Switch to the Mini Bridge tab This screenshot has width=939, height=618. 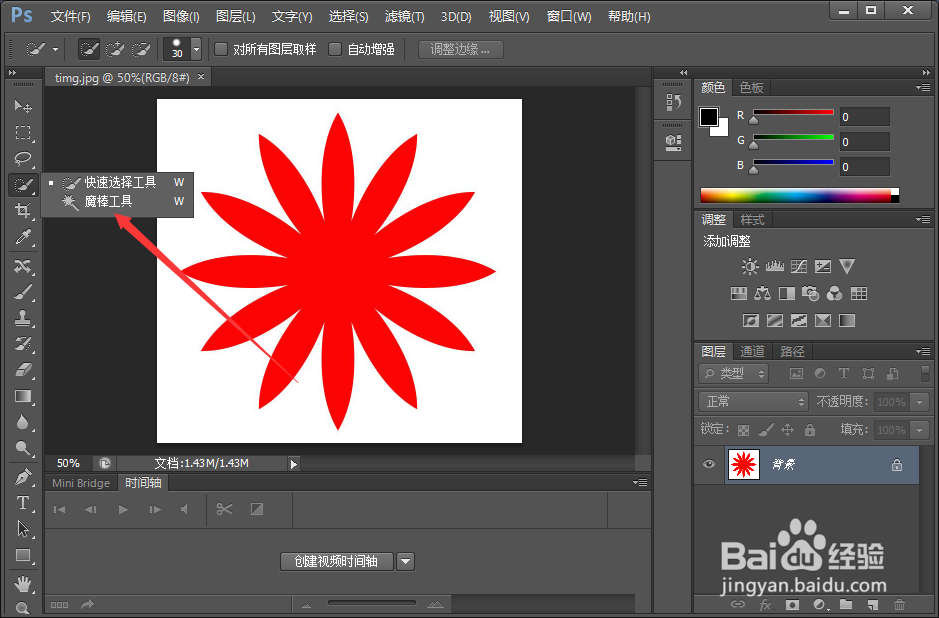coord(81,483)
